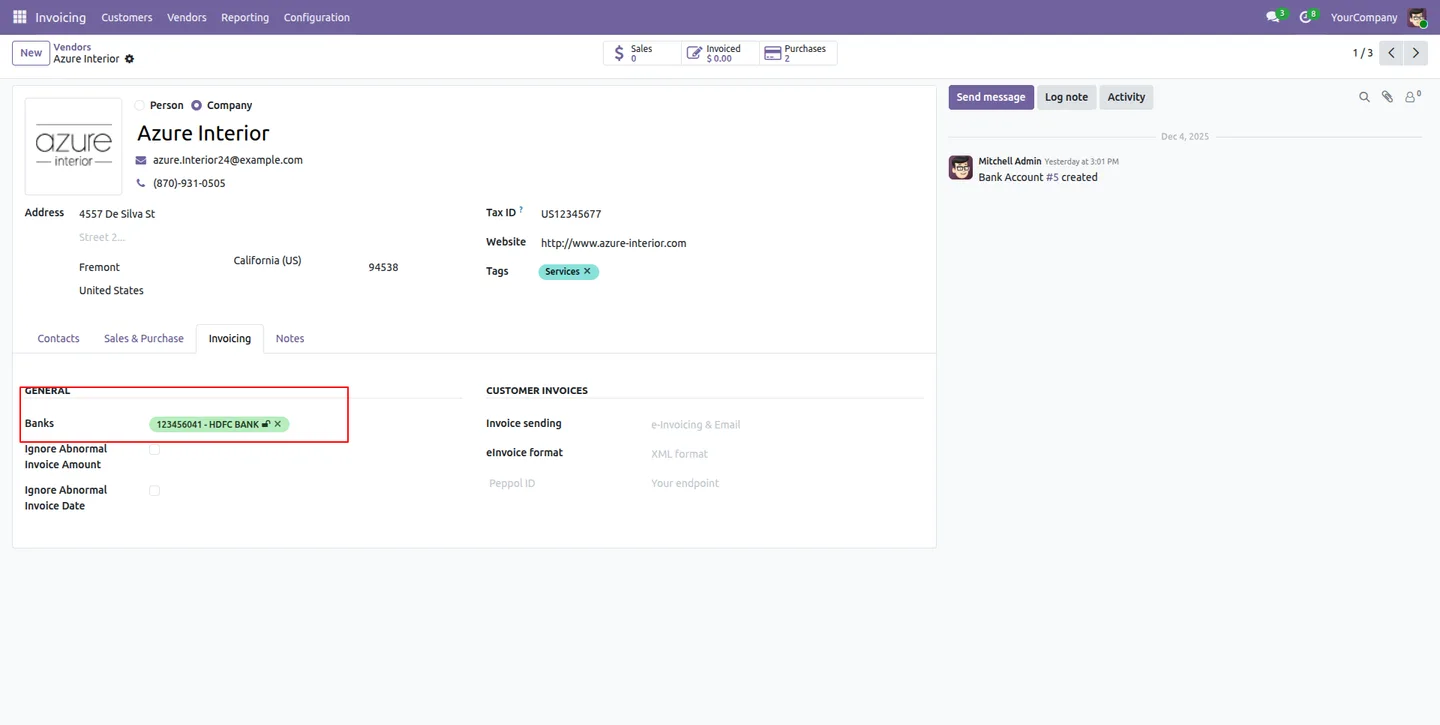Image resolution: width=1440 pixels, height=725 pixels.
Task: Open the Vendors menu
Action: [x=187, y=17]
